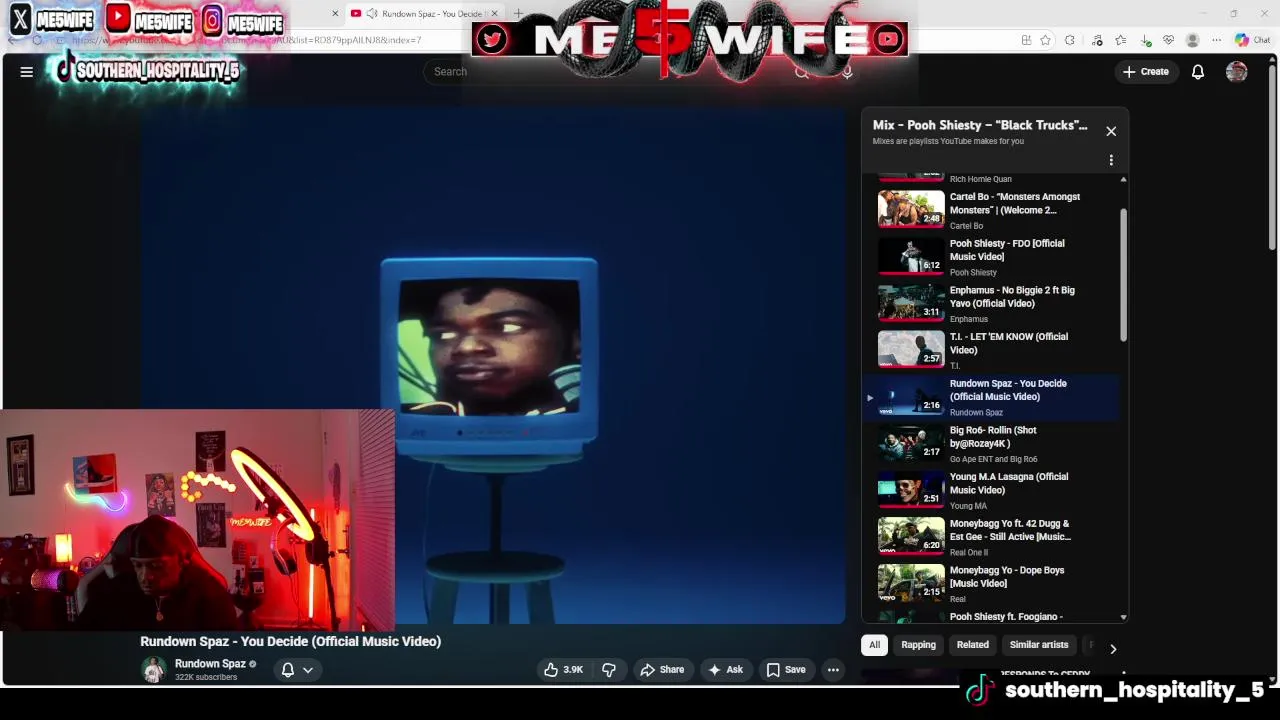Open Moneybagg Yo Still Active thumbnail

911,537
